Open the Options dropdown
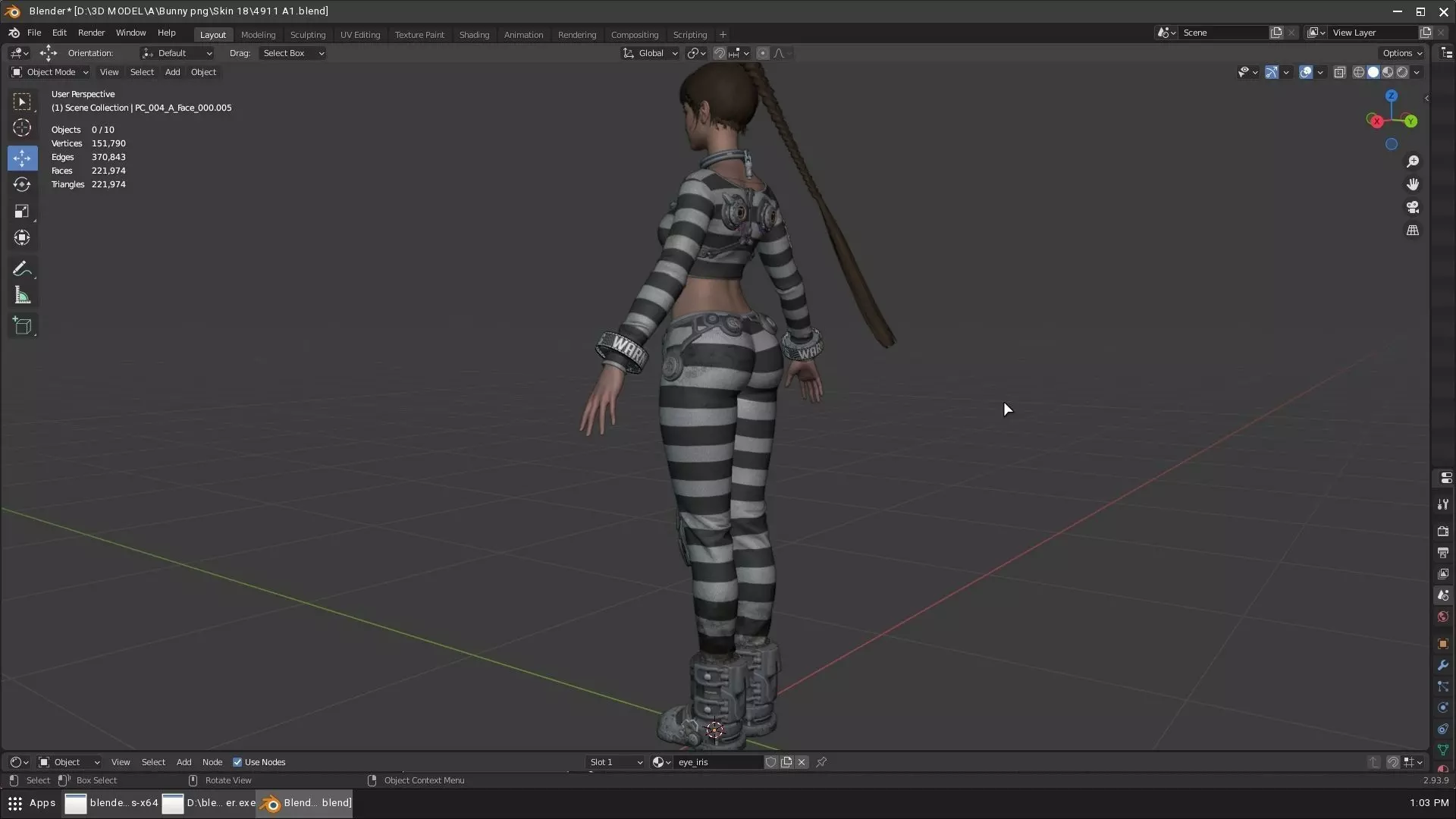 (x=1401, y=53)
